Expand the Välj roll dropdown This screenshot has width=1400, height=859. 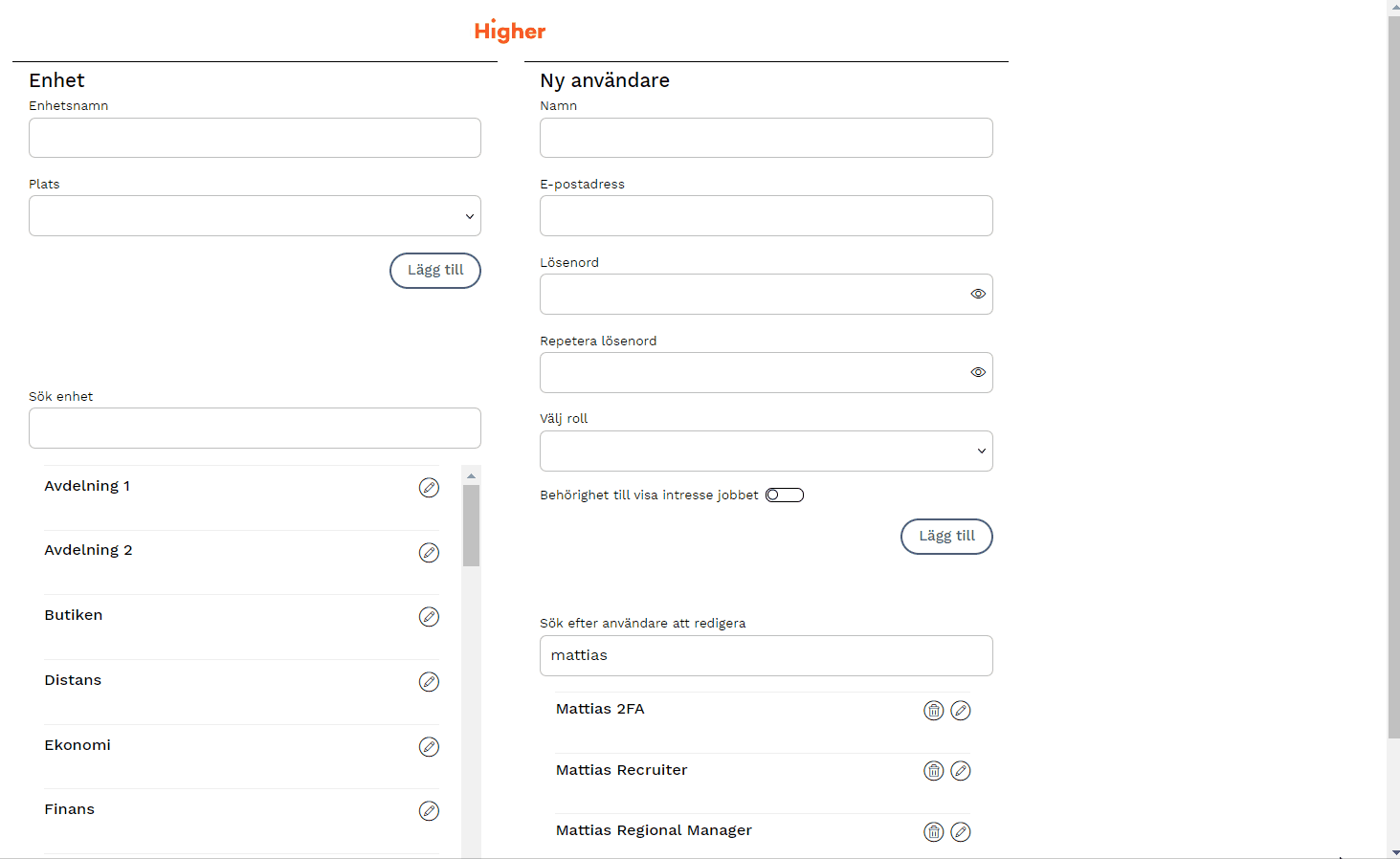point(766,452)
